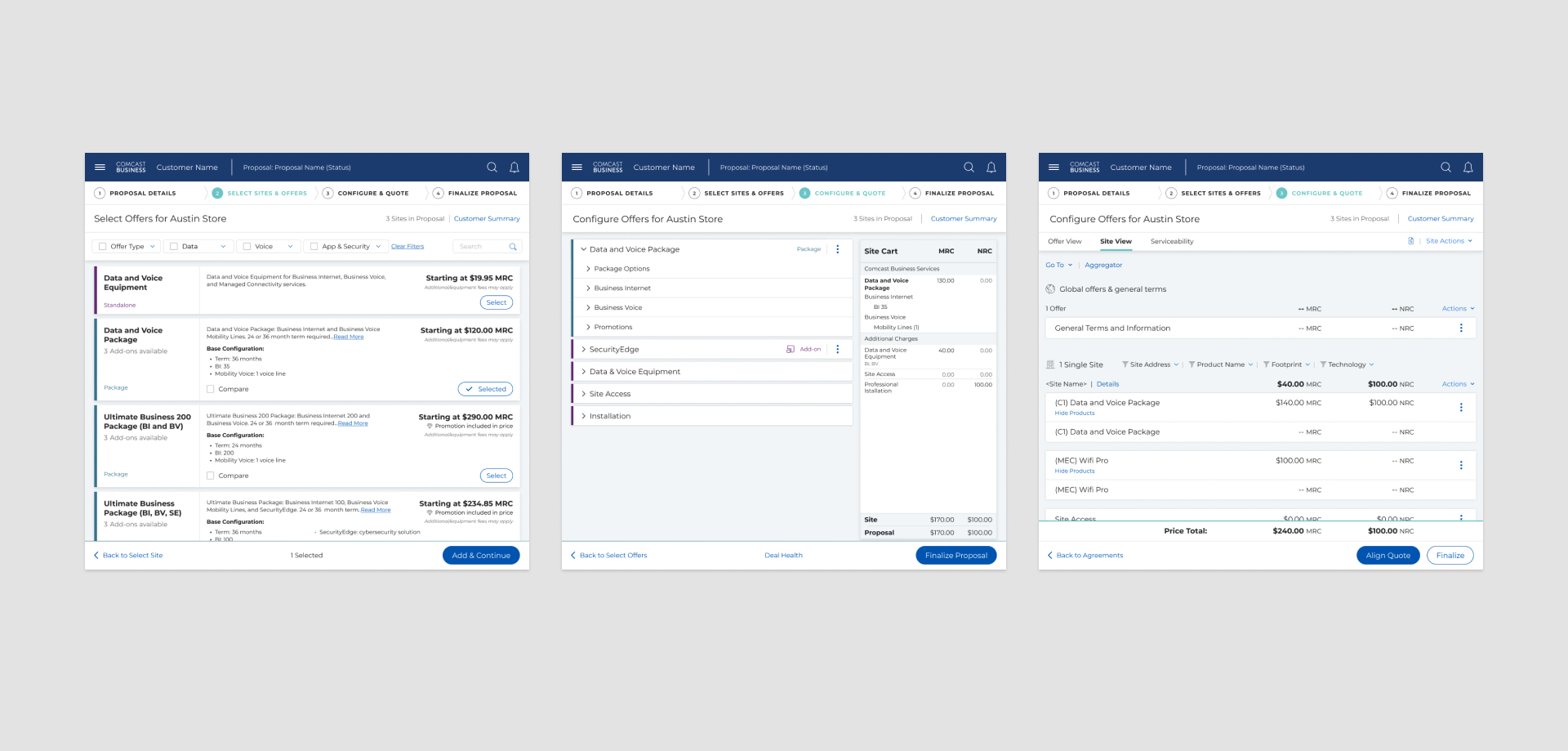Open hamburger menu in Site View screen

click(1053, 167)
